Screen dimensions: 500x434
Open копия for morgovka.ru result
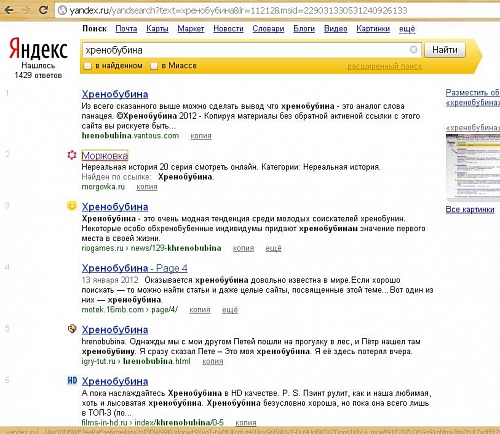point(147,187)
